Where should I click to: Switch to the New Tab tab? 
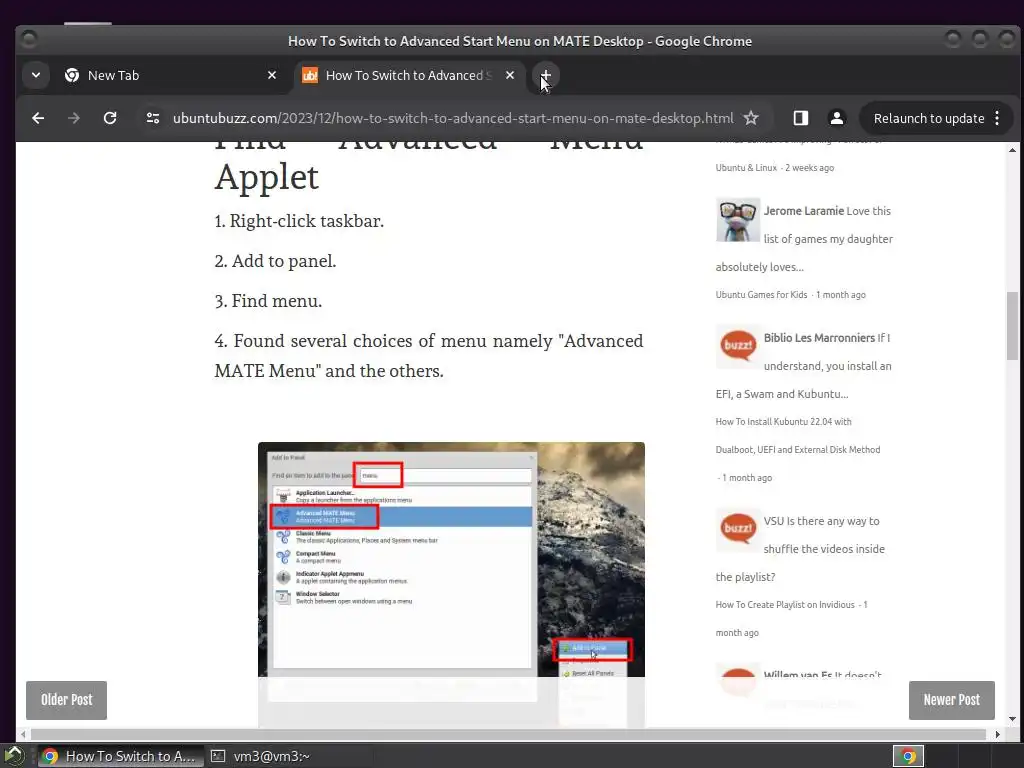170,76
